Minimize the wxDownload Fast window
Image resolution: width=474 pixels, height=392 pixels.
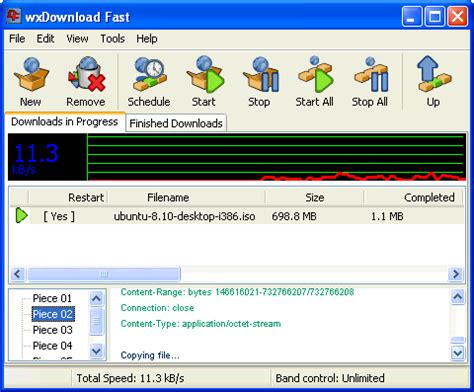411,16
